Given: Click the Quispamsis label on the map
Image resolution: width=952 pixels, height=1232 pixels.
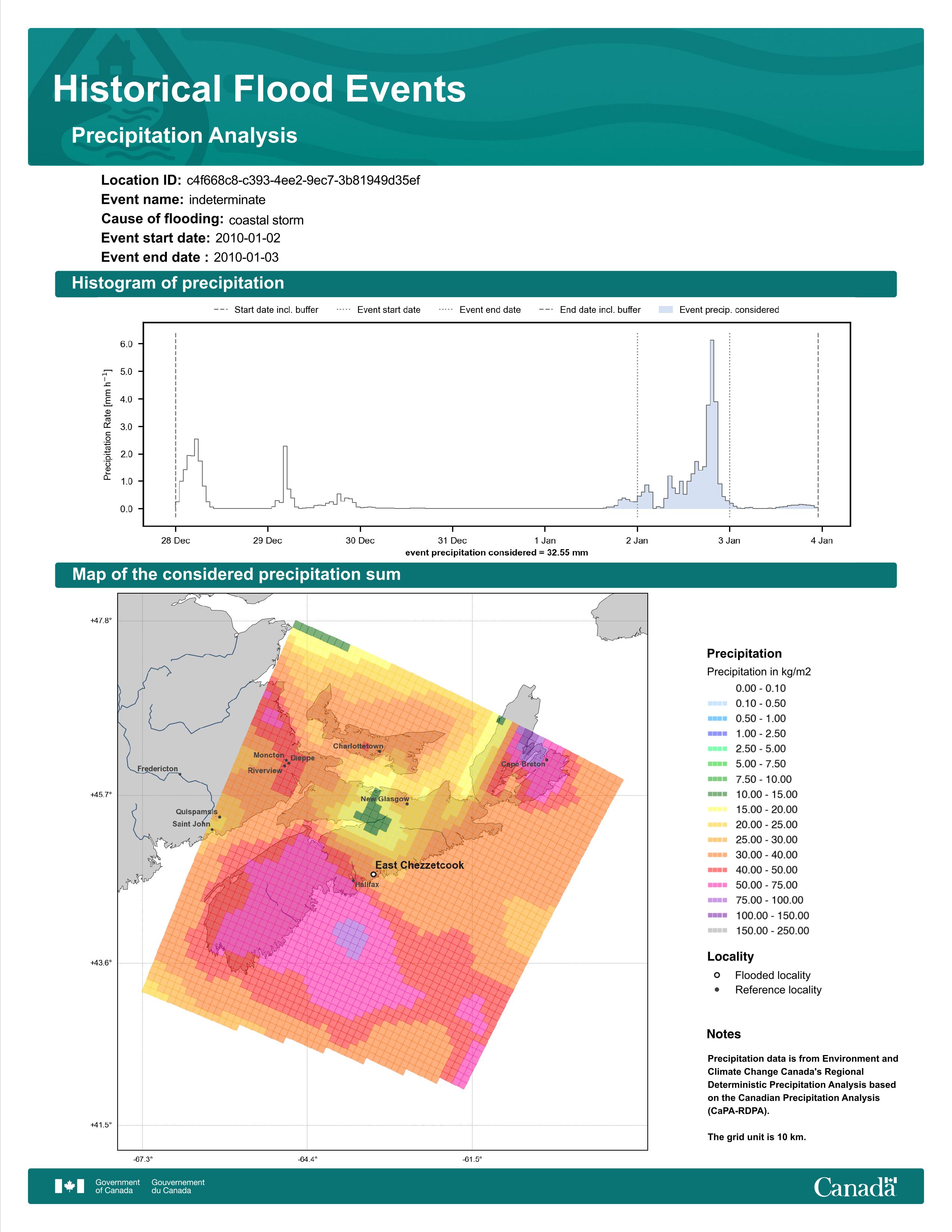Looking at the screenshot, I should click(196, 811).
